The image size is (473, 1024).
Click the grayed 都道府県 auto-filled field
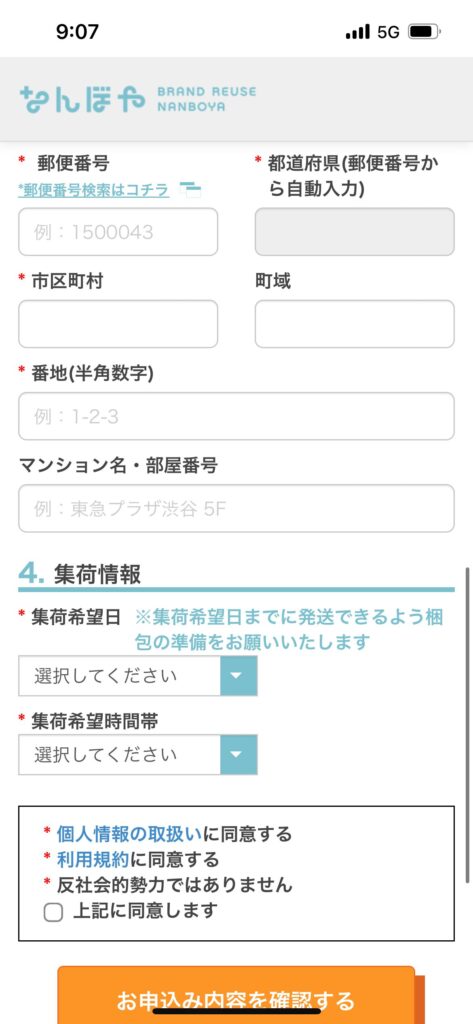[355, 232]
